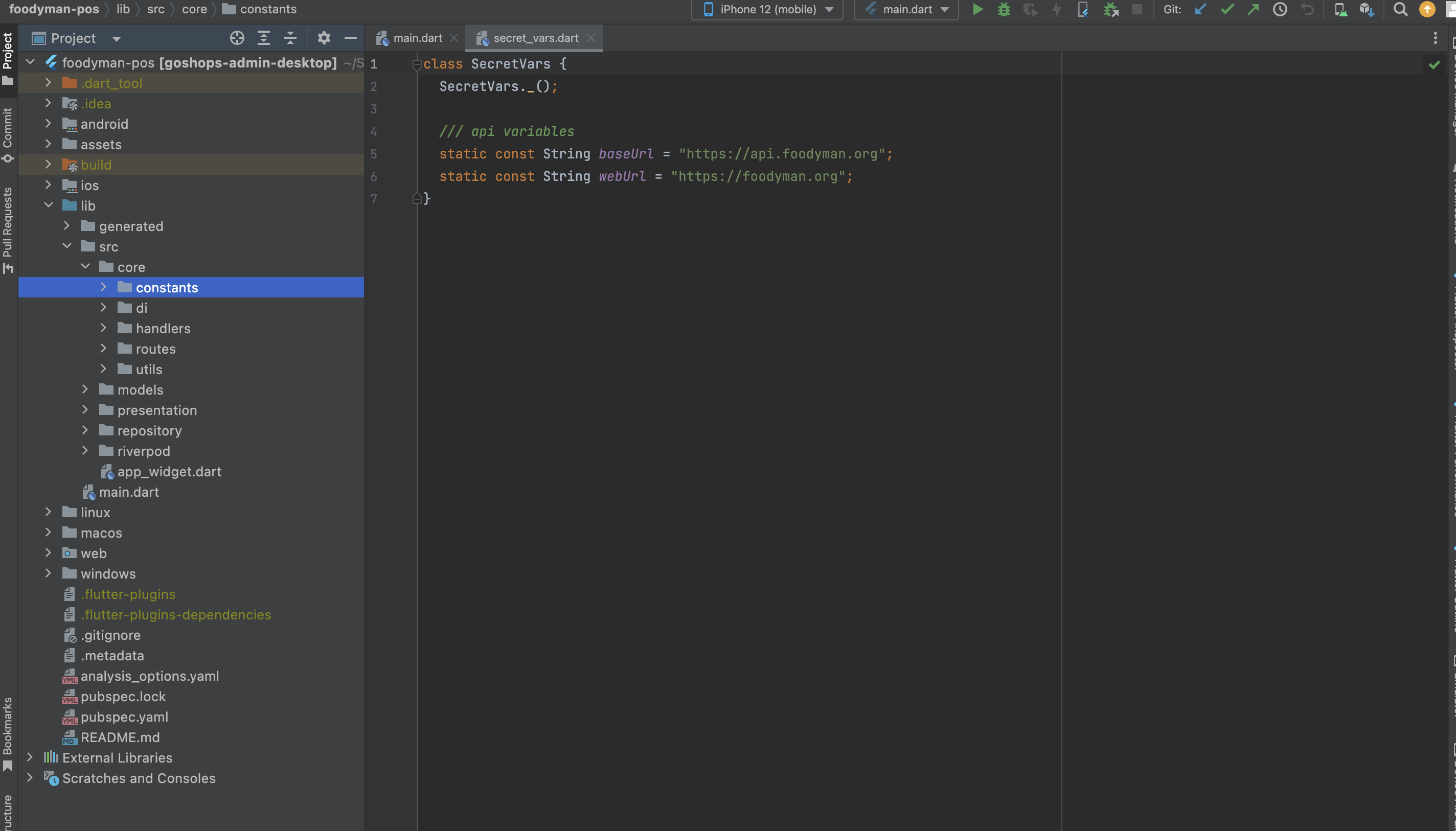This screenshot has width=1456, height=831.
Task: Select main.dart under lib in tree
Action: [x=128, y=492]
